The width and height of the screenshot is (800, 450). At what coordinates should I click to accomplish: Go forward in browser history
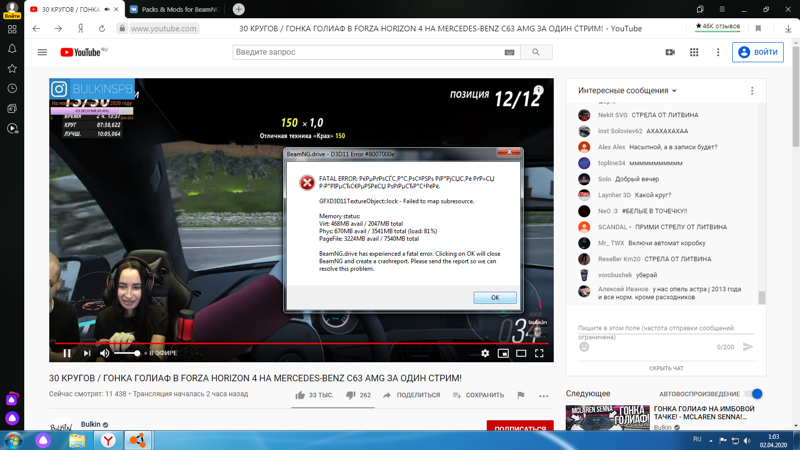tap(58, 29)
